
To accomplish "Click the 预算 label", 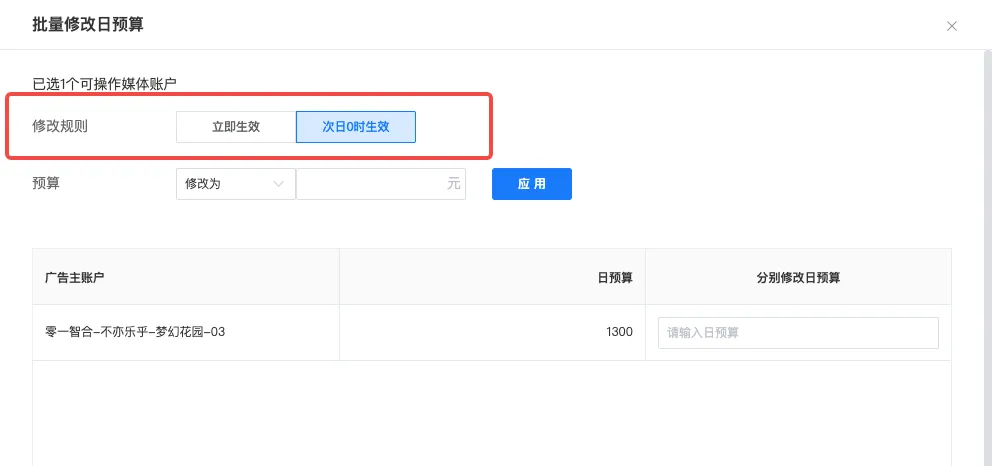I will tap(46, 184).
